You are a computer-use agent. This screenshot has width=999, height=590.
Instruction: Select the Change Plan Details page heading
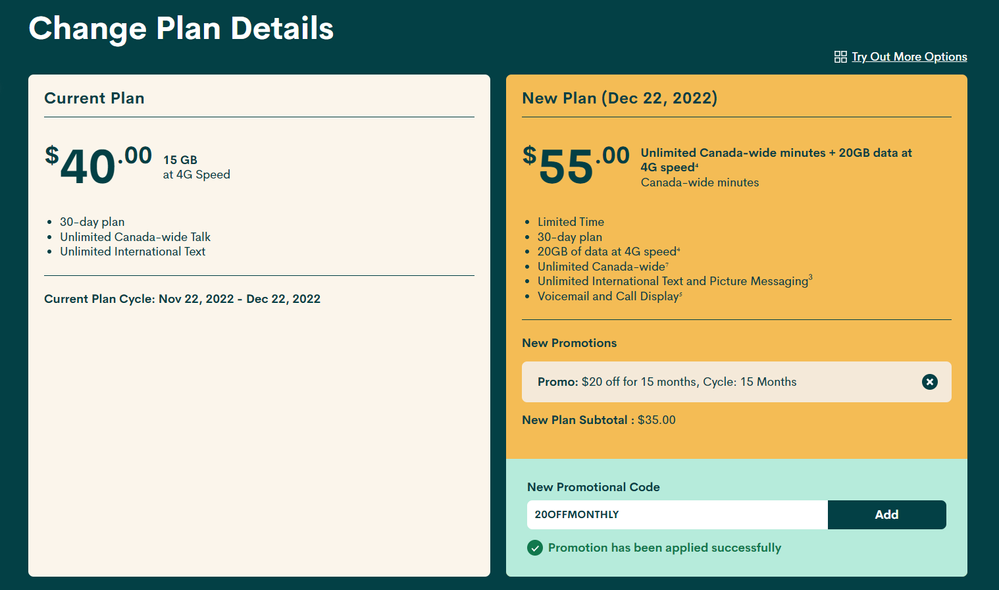(x=181, y=28)
